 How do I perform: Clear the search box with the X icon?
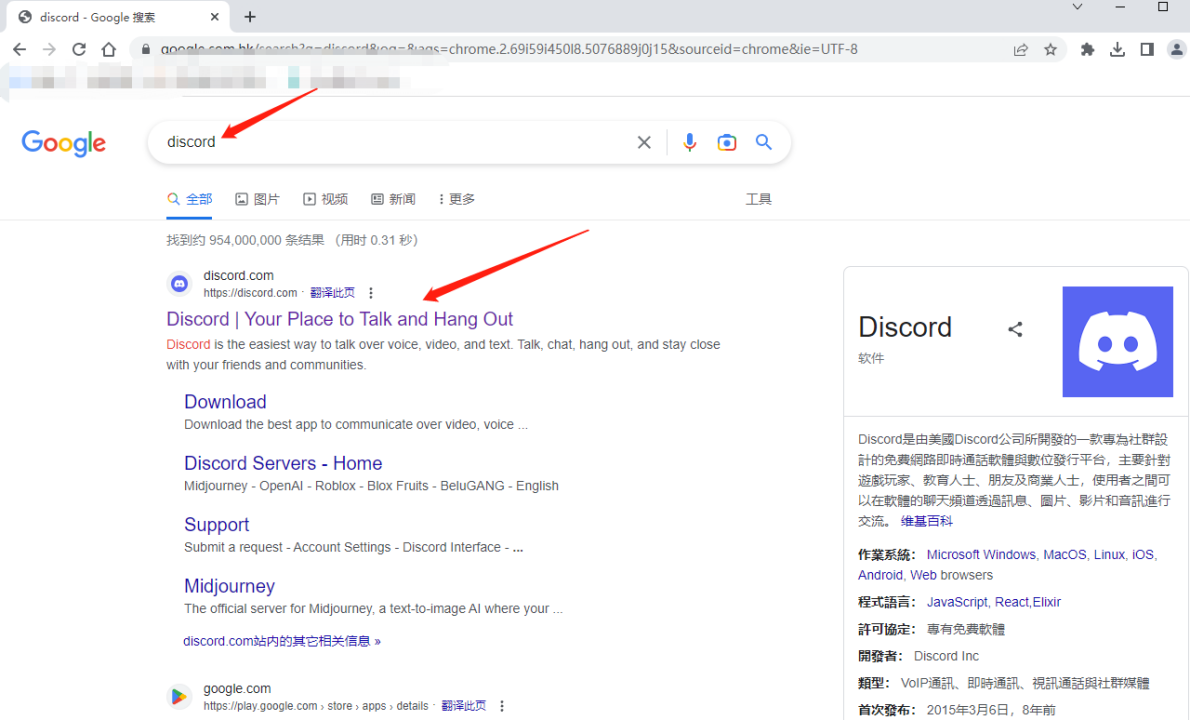click(644, 142)
